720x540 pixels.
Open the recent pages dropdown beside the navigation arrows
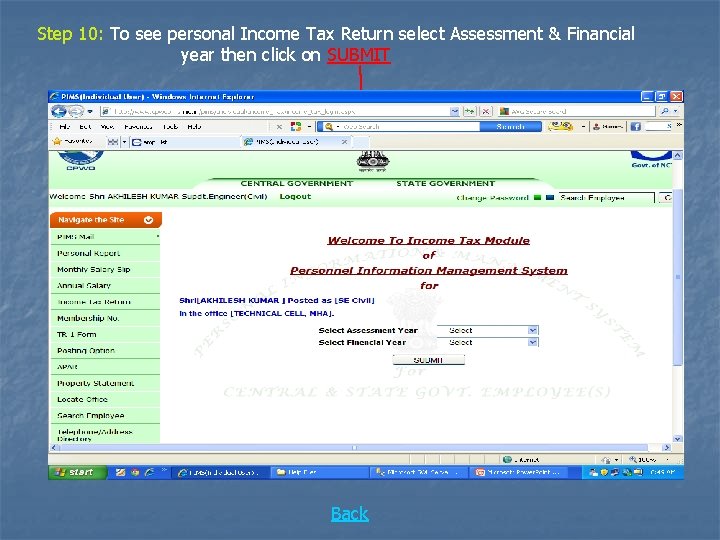pos(90,111)
